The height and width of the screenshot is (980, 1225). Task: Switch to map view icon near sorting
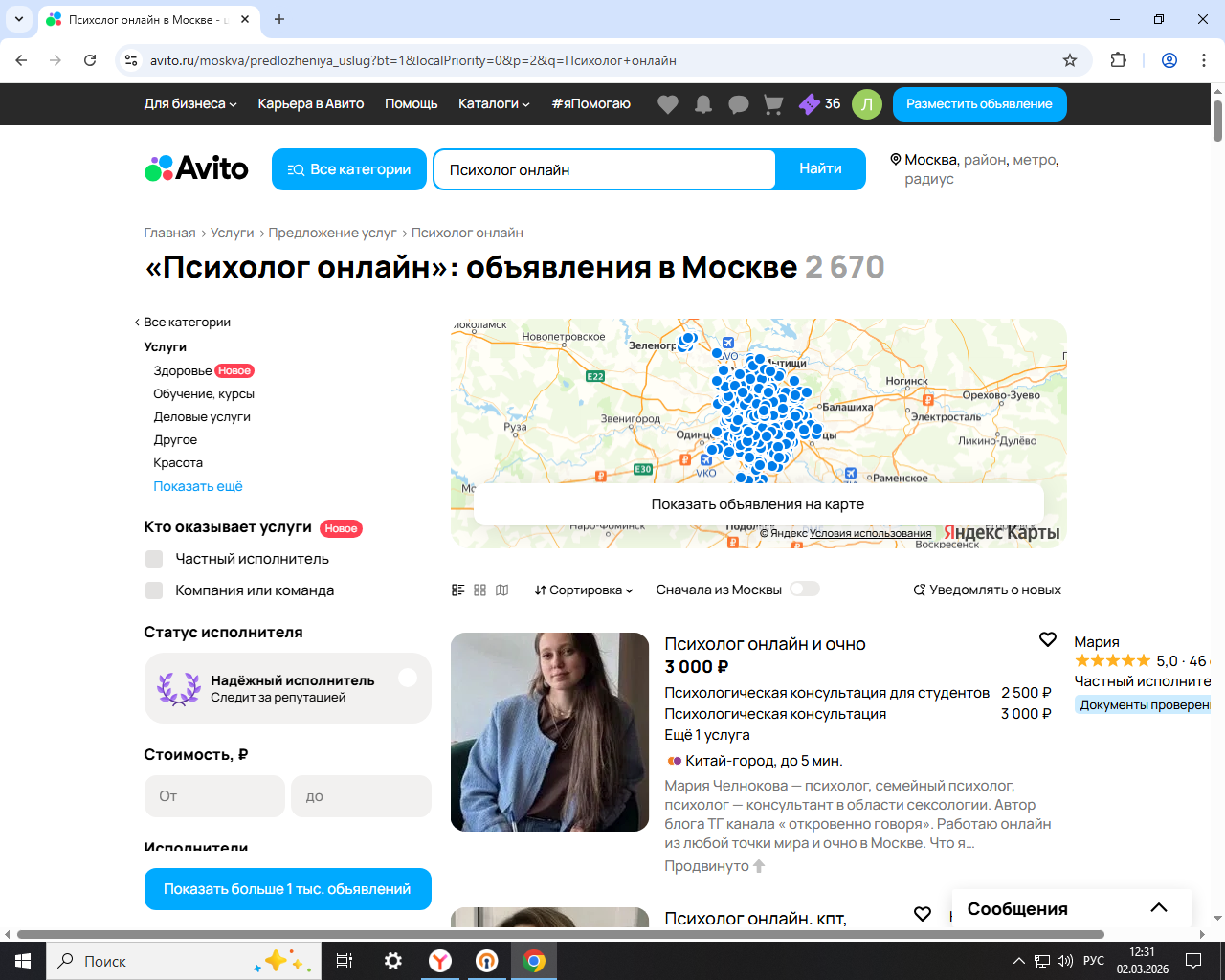[502, 590]
